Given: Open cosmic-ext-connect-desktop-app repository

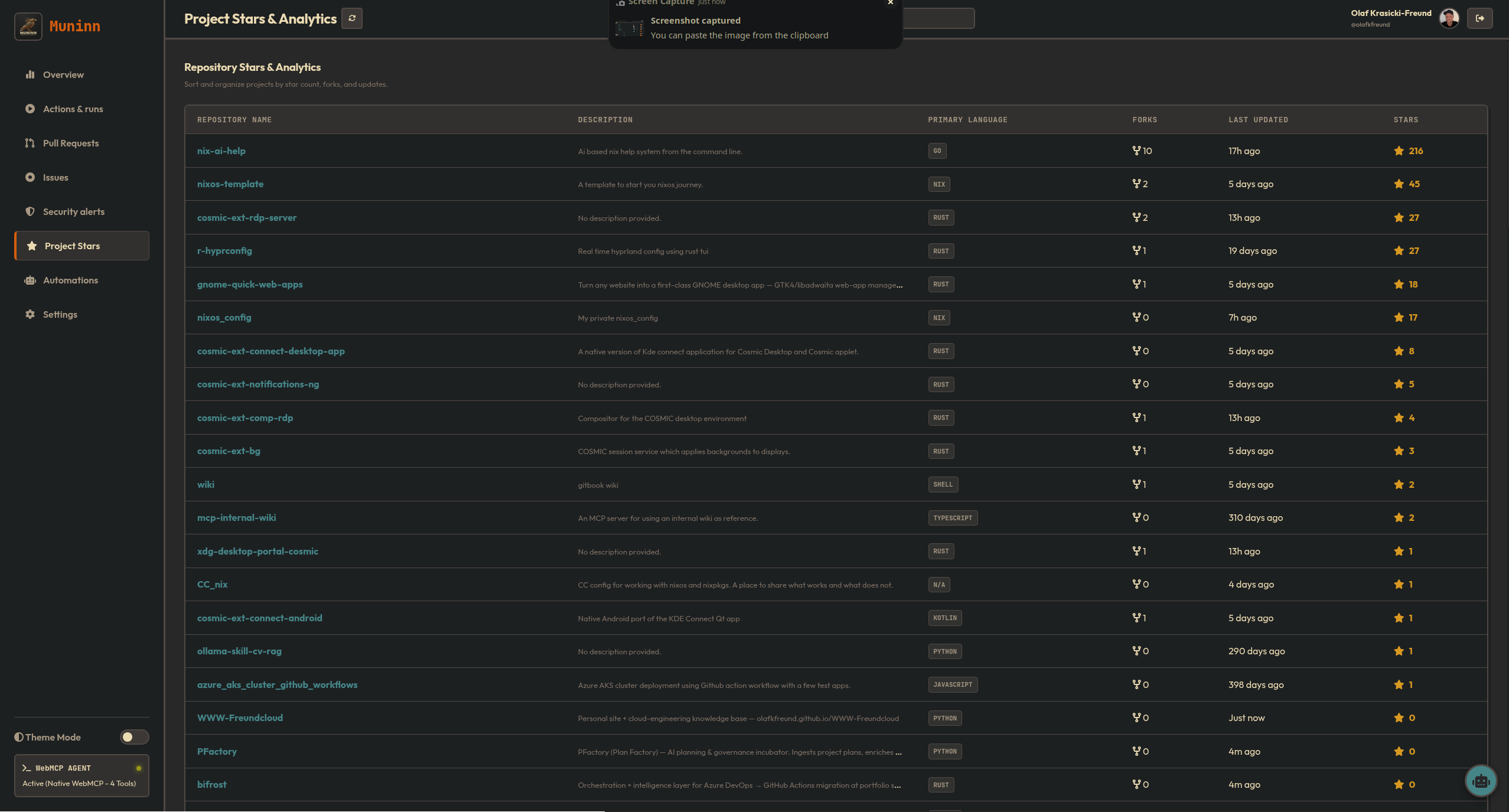Looking at the screenshot, I should (271, 351).
